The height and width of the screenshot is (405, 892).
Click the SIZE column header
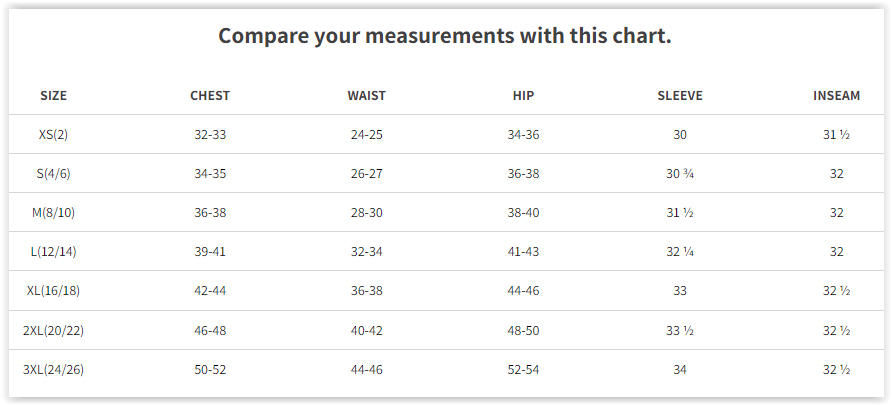[53, 96]
